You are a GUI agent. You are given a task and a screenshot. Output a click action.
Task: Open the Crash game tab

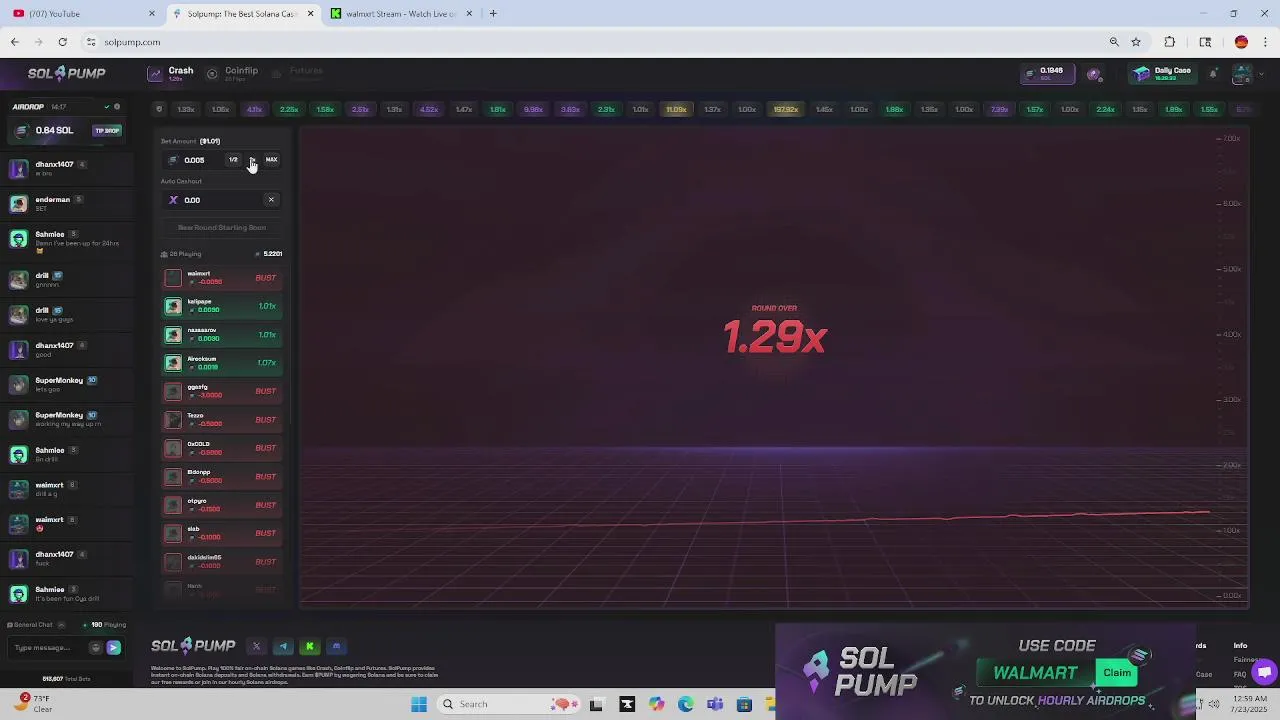(170, 73)
